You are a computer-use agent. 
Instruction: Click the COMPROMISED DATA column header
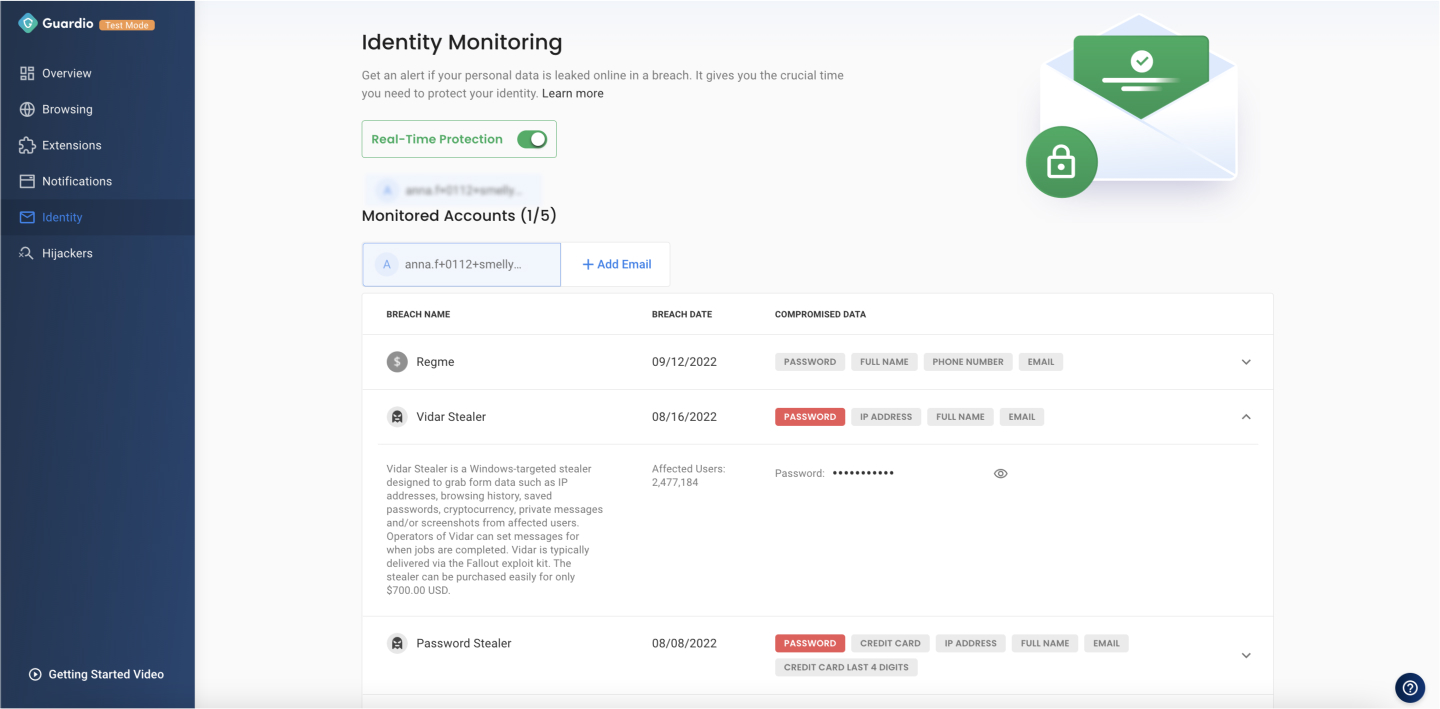tap(820, 314)
